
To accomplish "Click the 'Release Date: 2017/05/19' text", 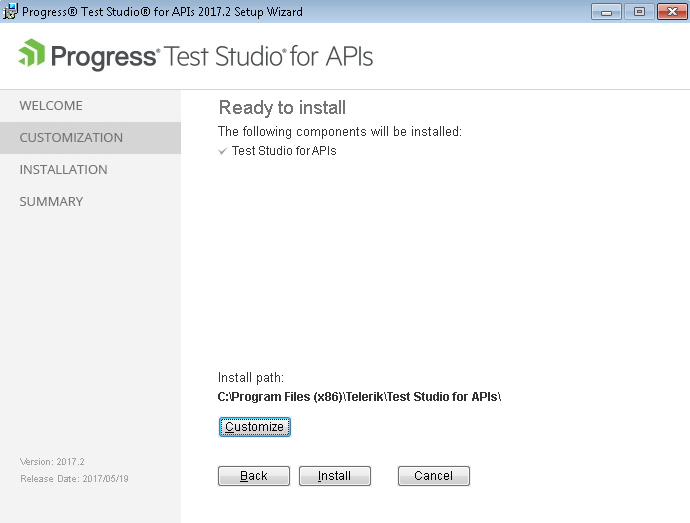I will [x=74, y=479].
